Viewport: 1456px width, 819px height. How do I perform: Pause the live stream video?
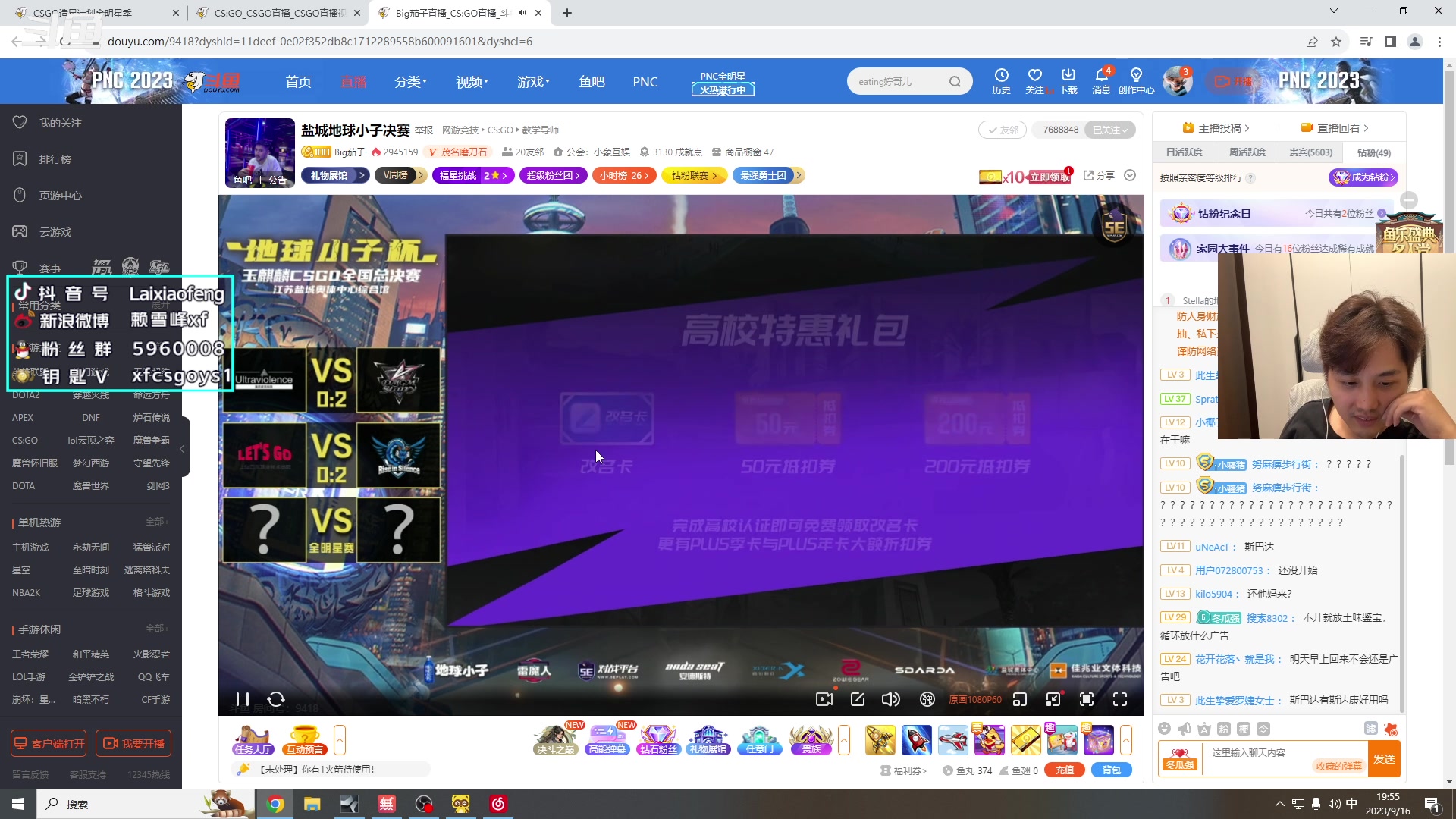[242, 699]
